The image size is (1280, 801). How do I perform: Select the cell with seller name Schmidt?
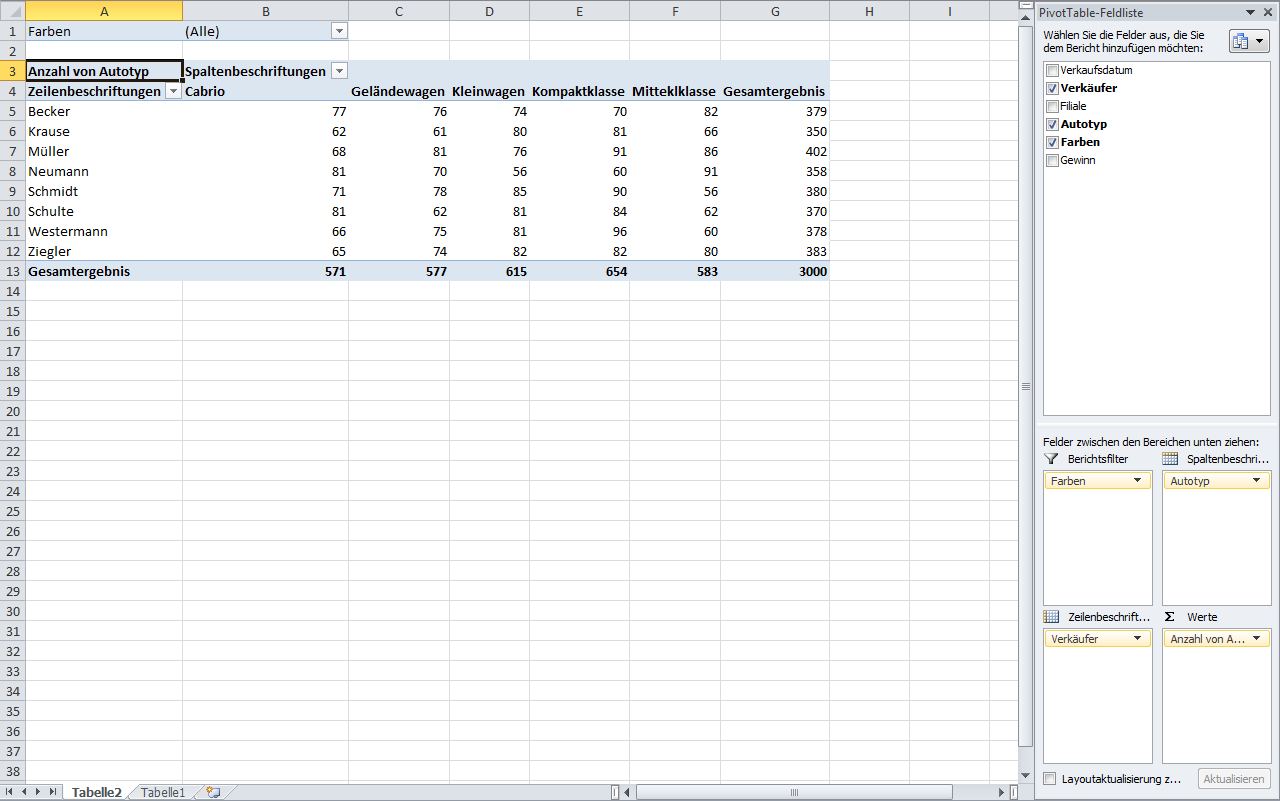coord(104,191)
